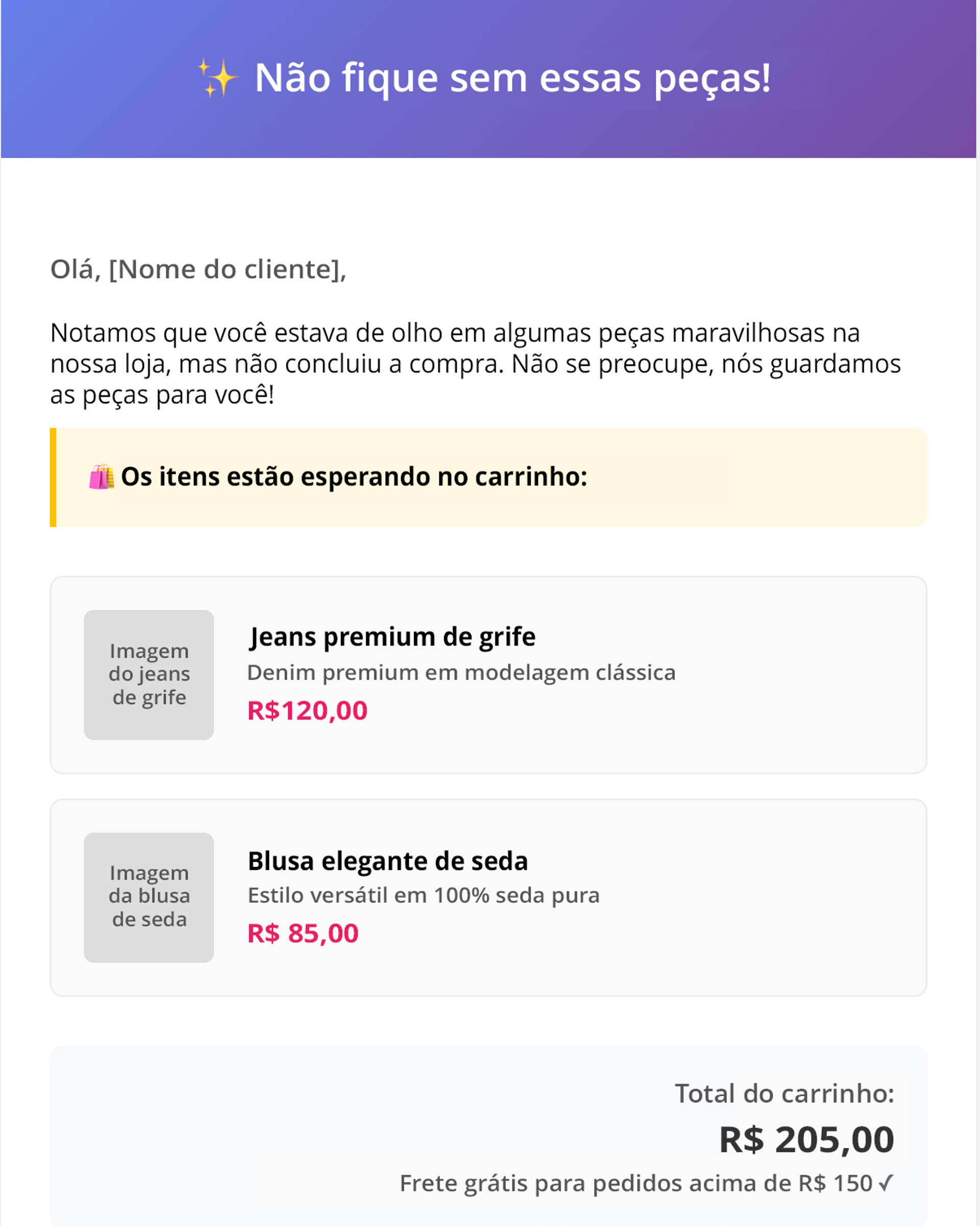Click the "Não fique sem essas peças!" title
This screenshot has width=980, height=1226.
pyautogui.click(x=512, y=78)
